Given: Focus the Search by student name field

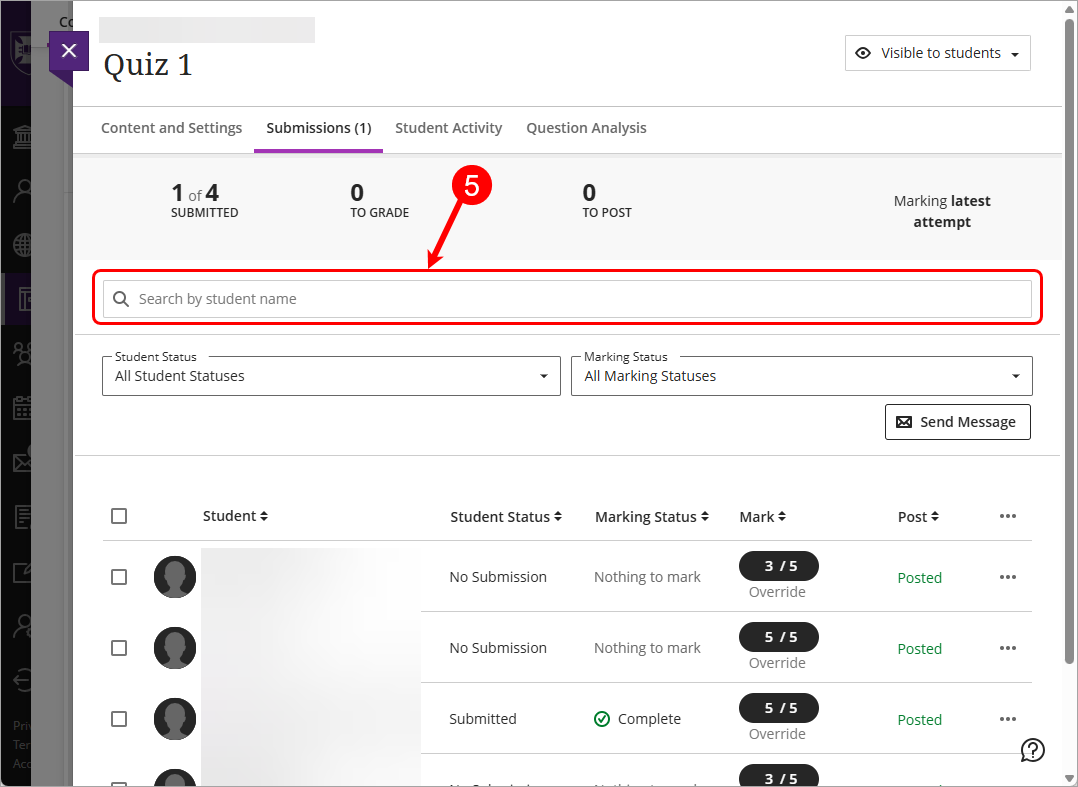Looking at the screenshot, I should [x=567, y=299].
